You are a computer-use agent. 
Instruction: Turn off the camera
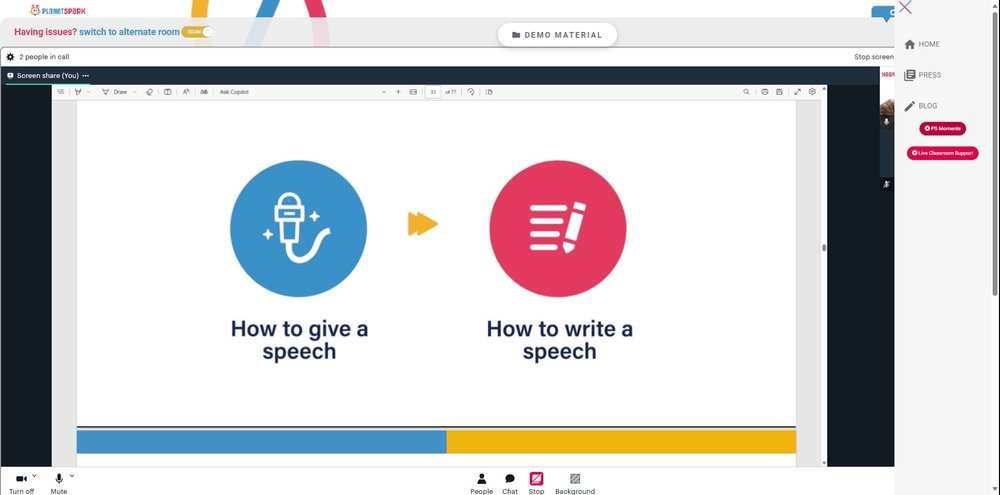[22, 483]
